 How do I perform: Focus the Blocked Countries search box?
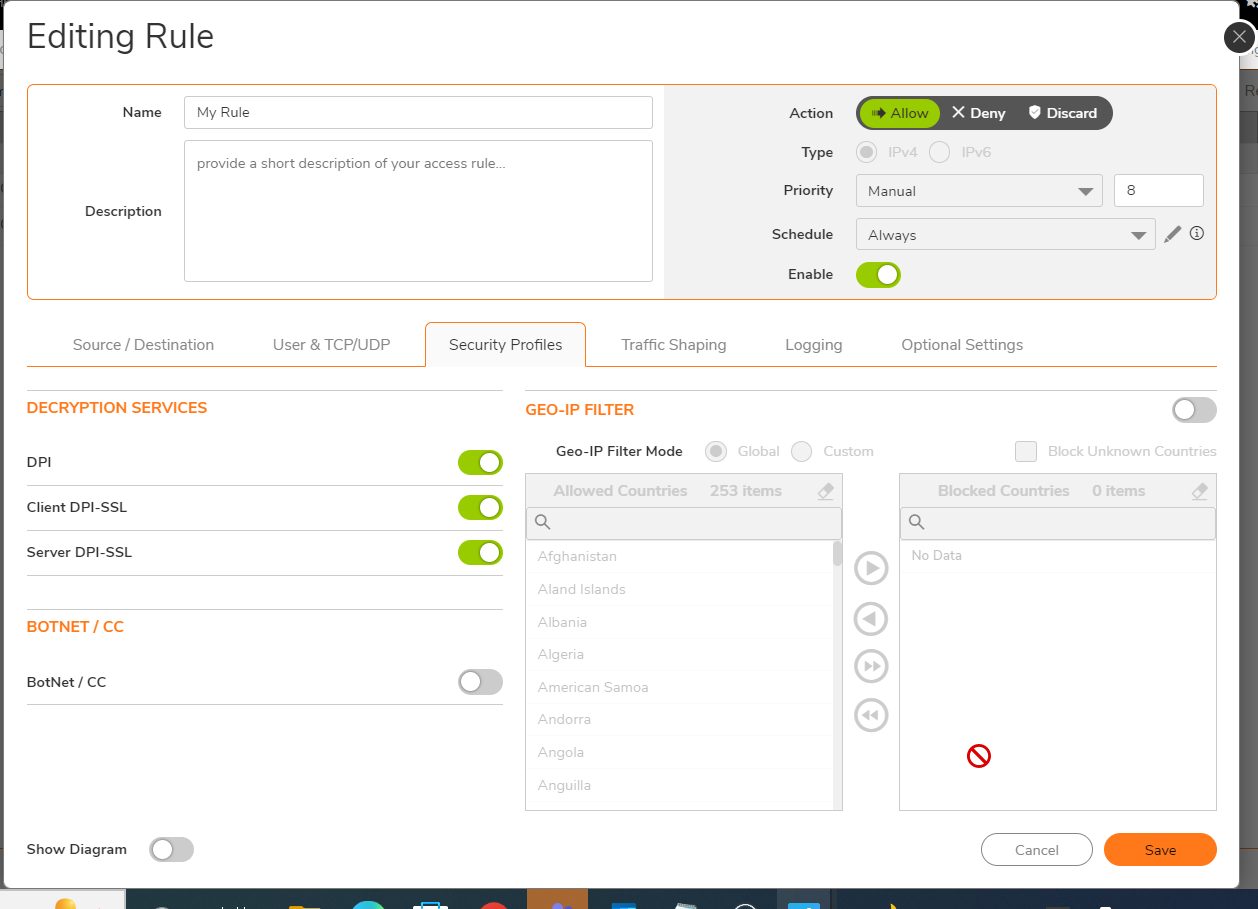1058,523
